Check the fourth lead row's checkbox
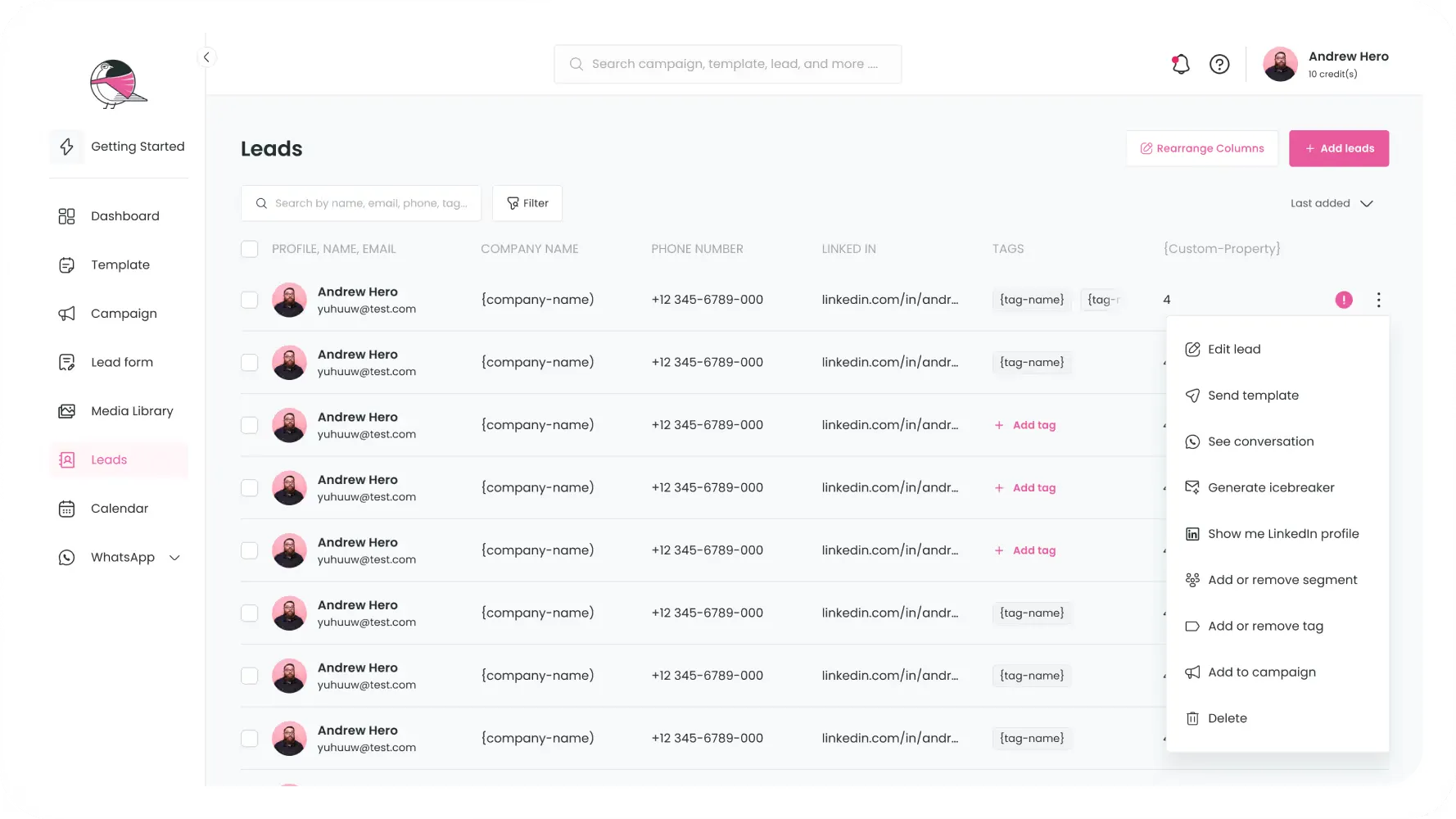Screen dimensions: 1456x819 pyautogui.click(x=250, y=487)
